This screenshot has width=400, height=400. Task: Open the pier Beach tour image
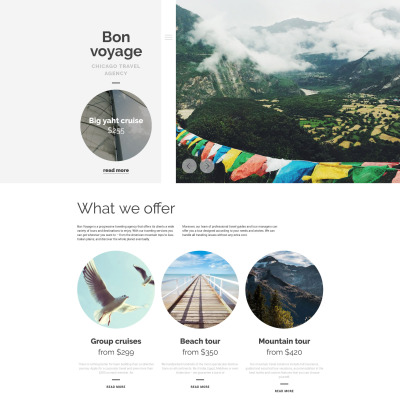200,290
